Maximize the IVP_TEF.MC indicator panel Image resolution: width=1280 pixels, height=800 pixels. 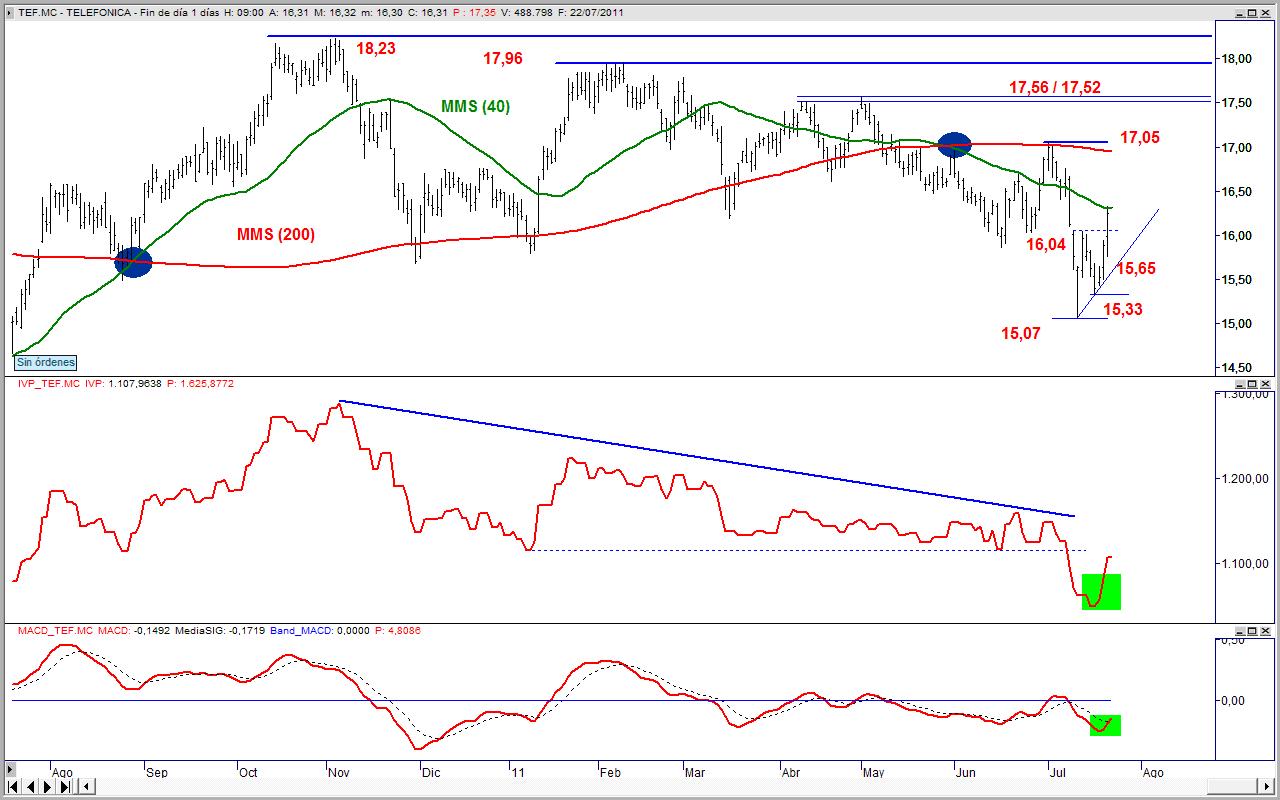coord(1253,384)
